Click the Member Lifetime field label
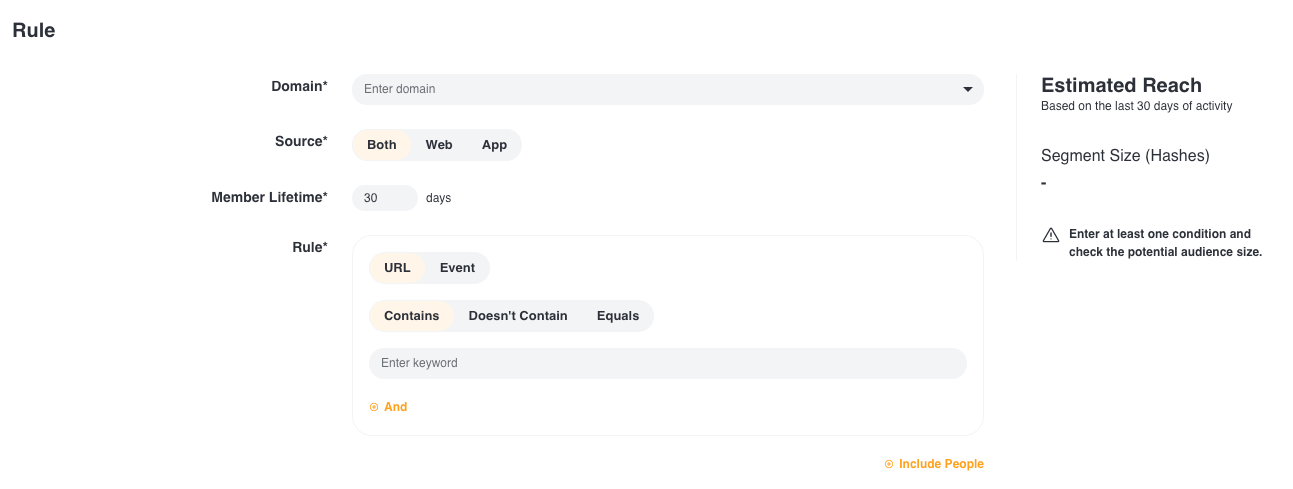This screenshot has width=1293, height=489. click(269, 198)
